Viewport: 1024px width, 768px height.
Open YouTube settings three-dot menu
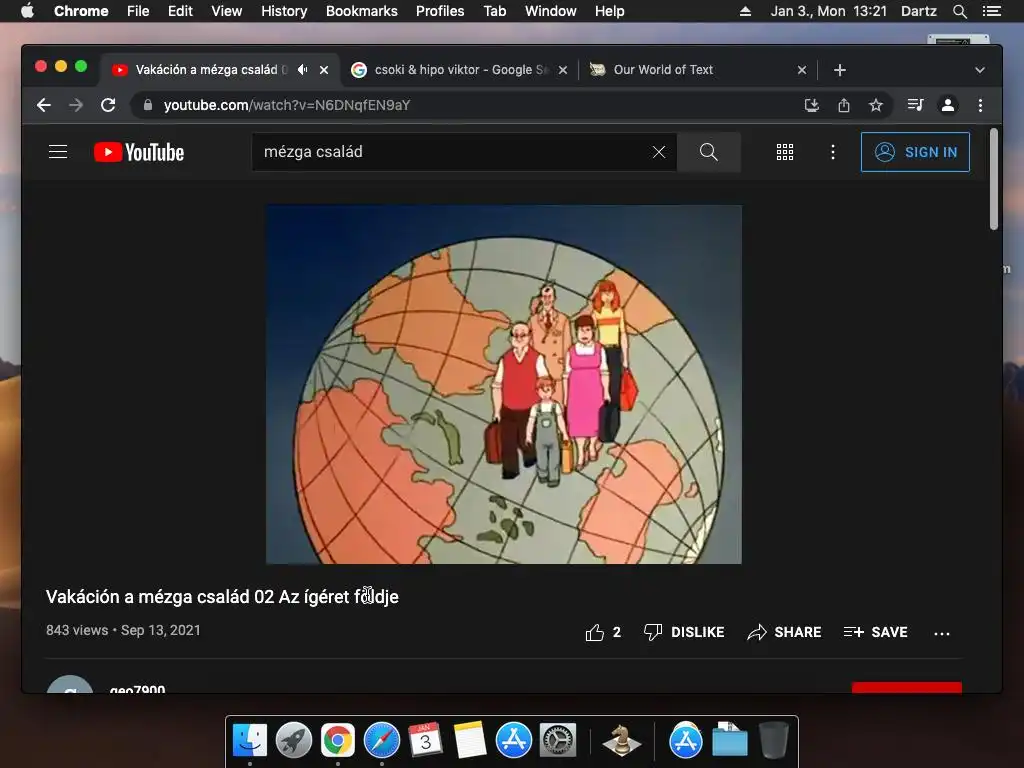(x=833, y=152)
